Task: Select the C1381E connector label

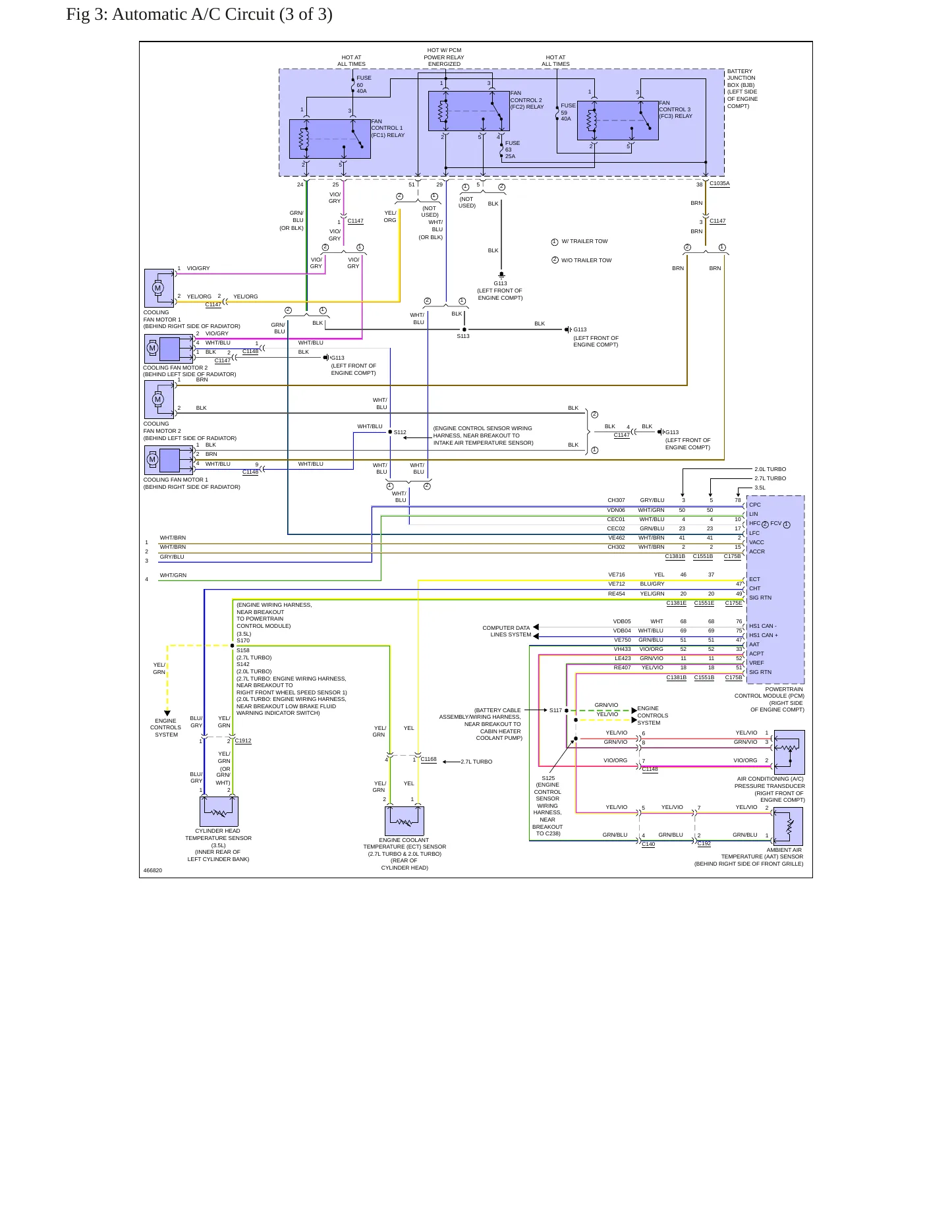Action: (x=676, y=603)
